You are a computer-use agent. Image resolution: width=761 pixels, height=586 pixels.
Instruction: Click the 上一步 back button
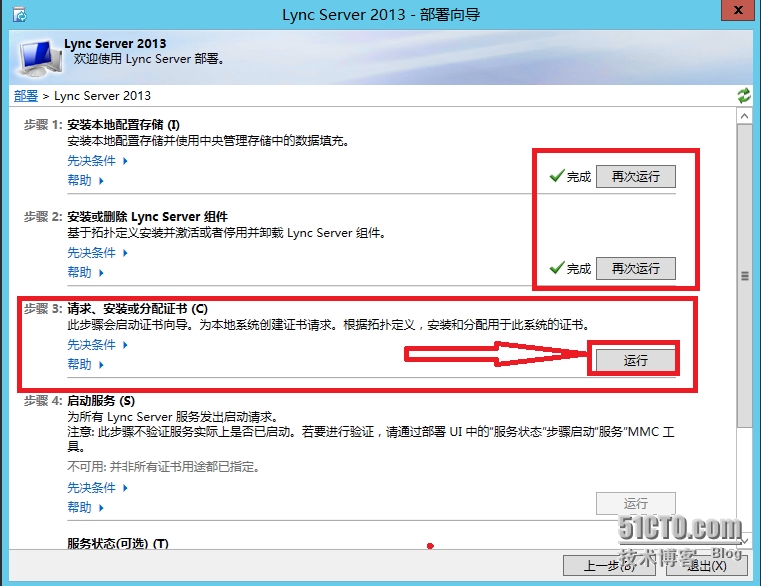(x=609, y=565)
